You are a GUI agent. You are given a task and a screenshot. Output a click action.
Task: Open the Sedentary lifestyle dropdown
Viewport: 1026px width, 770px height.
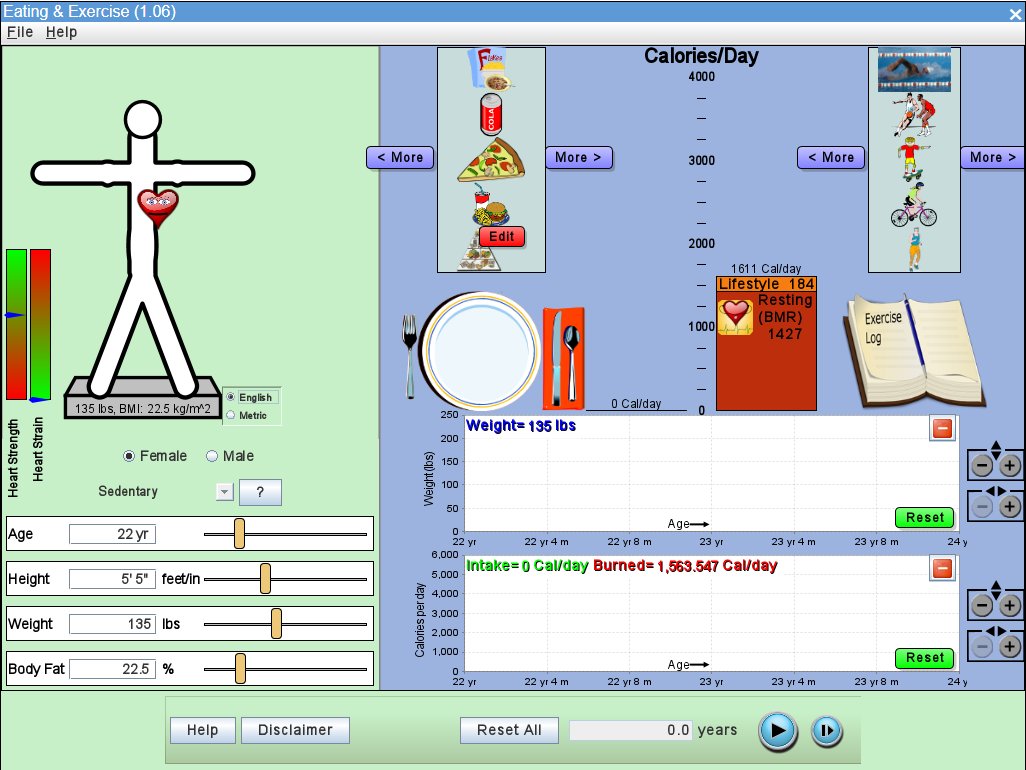pos(224,492)
